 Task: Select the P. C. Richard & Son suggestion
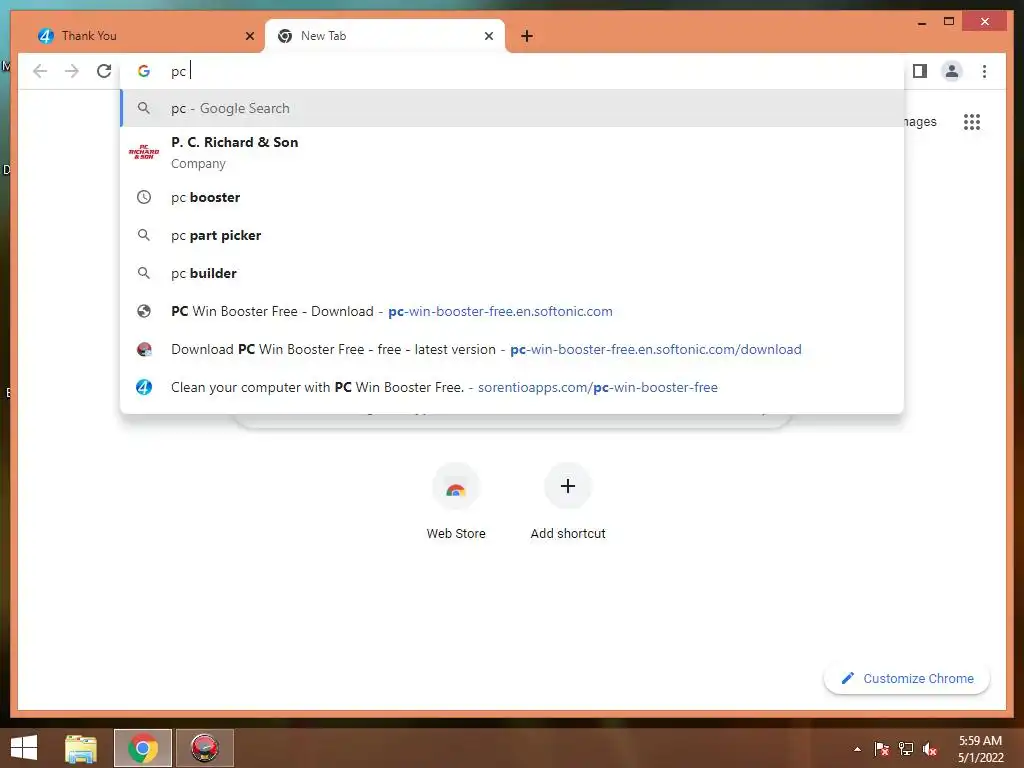(512, 152)
